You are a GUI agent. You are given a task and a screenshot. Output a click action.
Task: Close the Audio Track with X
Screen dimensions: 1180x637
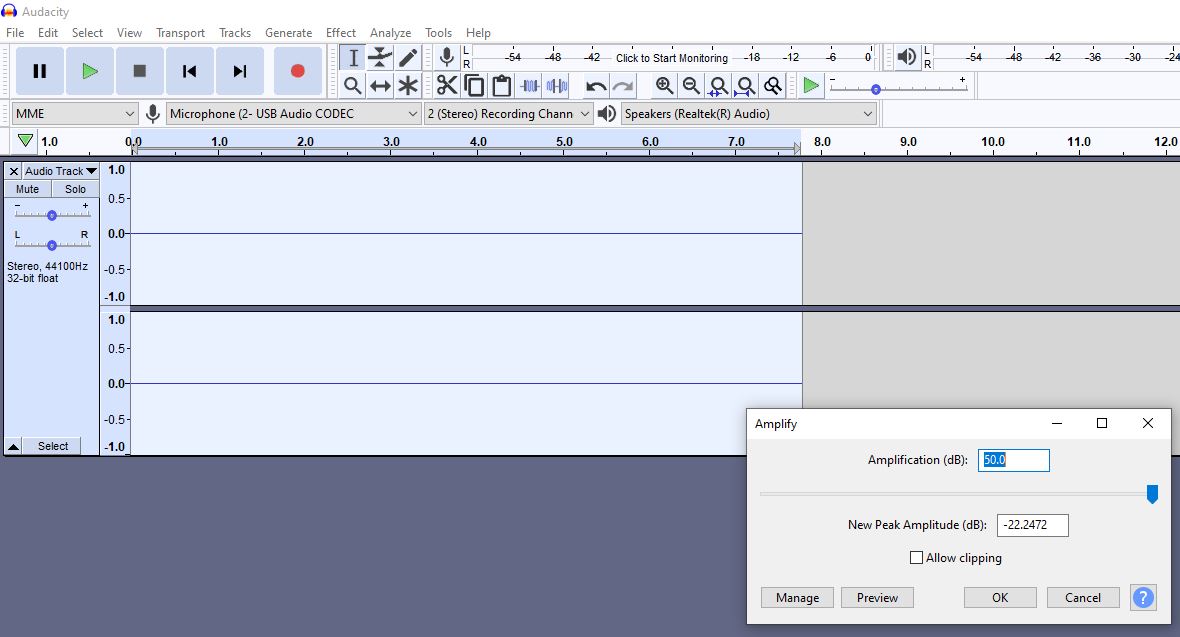[x=14, y=171]
